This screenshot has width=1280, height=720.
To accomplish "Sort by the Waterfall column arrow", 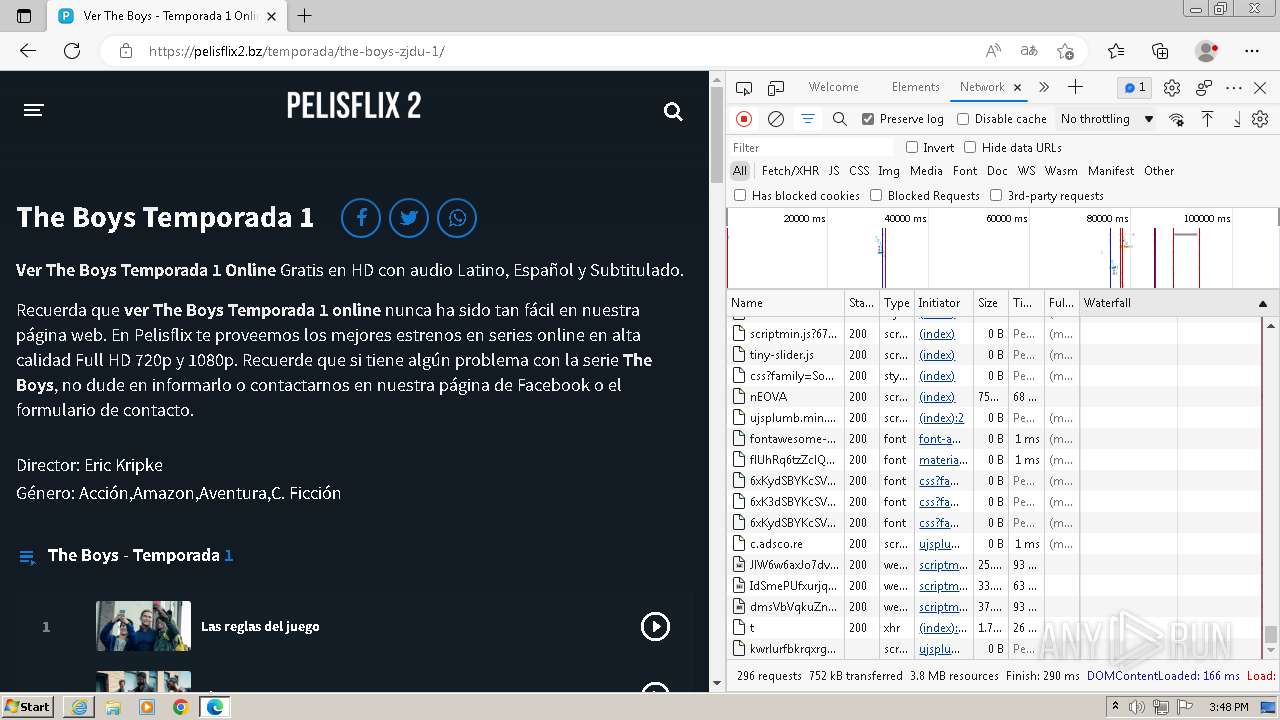I will tap(1262, 303).
